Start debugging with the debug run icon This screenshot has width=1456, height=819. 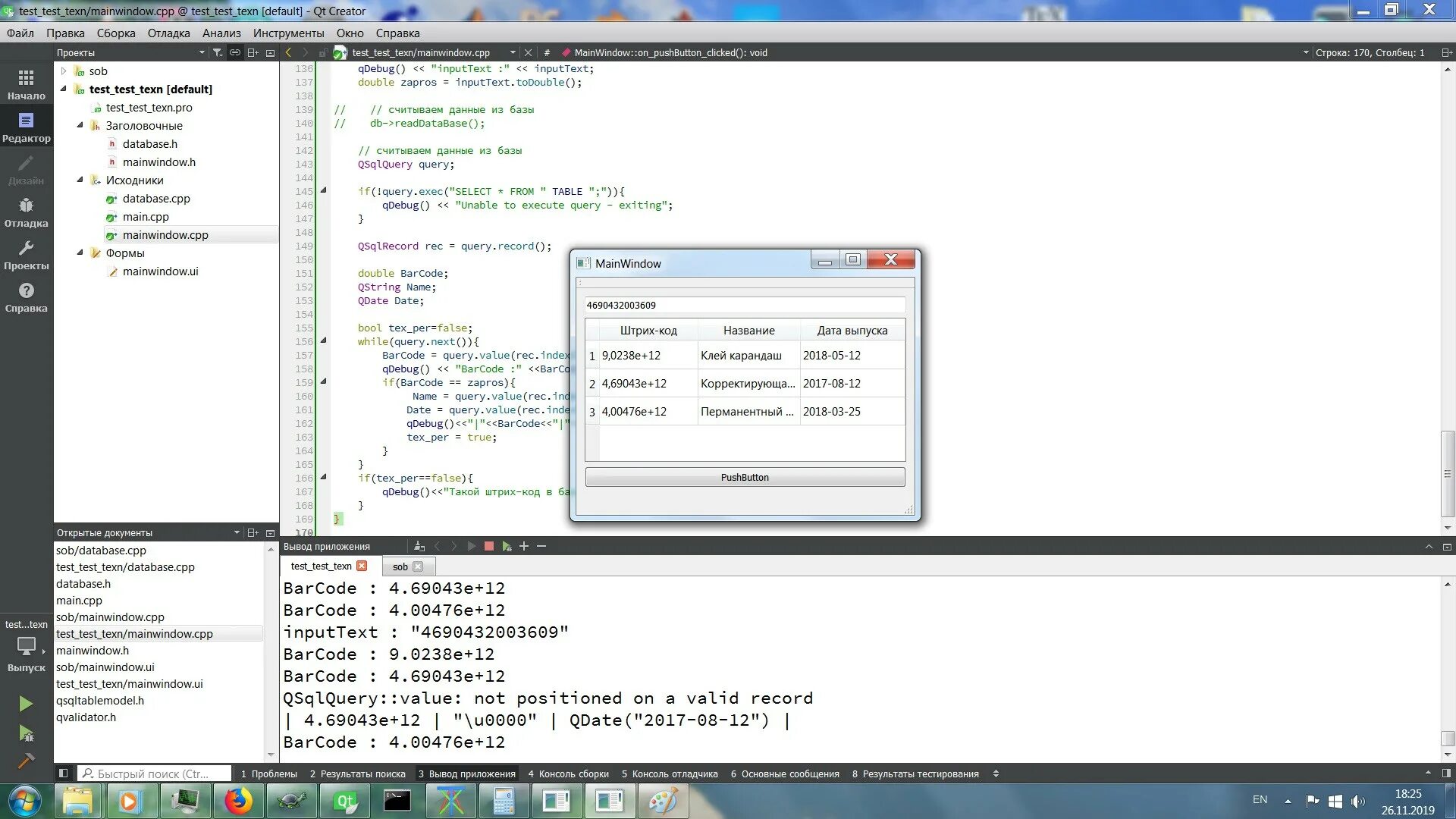point(26,733)
